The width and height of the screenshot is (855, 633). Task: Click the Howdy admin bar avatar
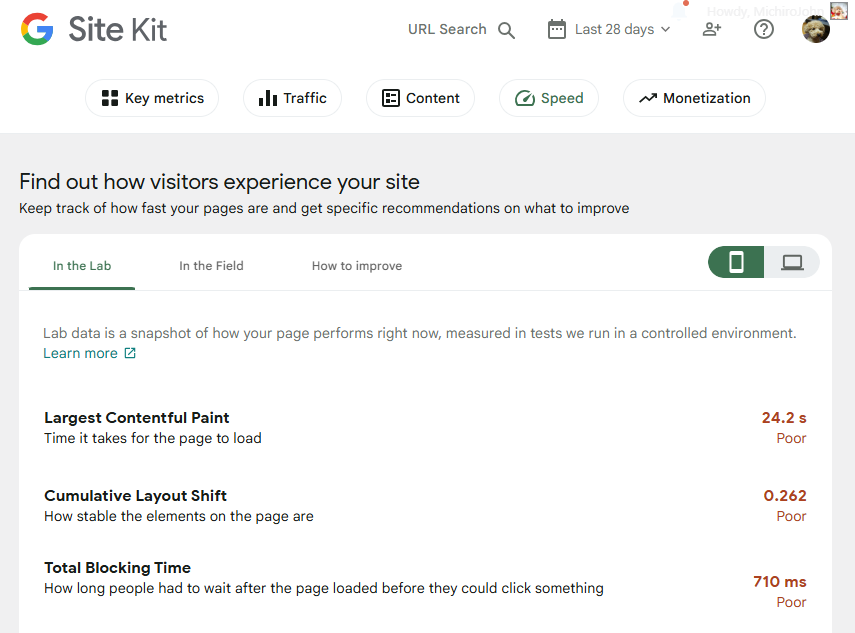pyautogui.click(x=839, y=10)
